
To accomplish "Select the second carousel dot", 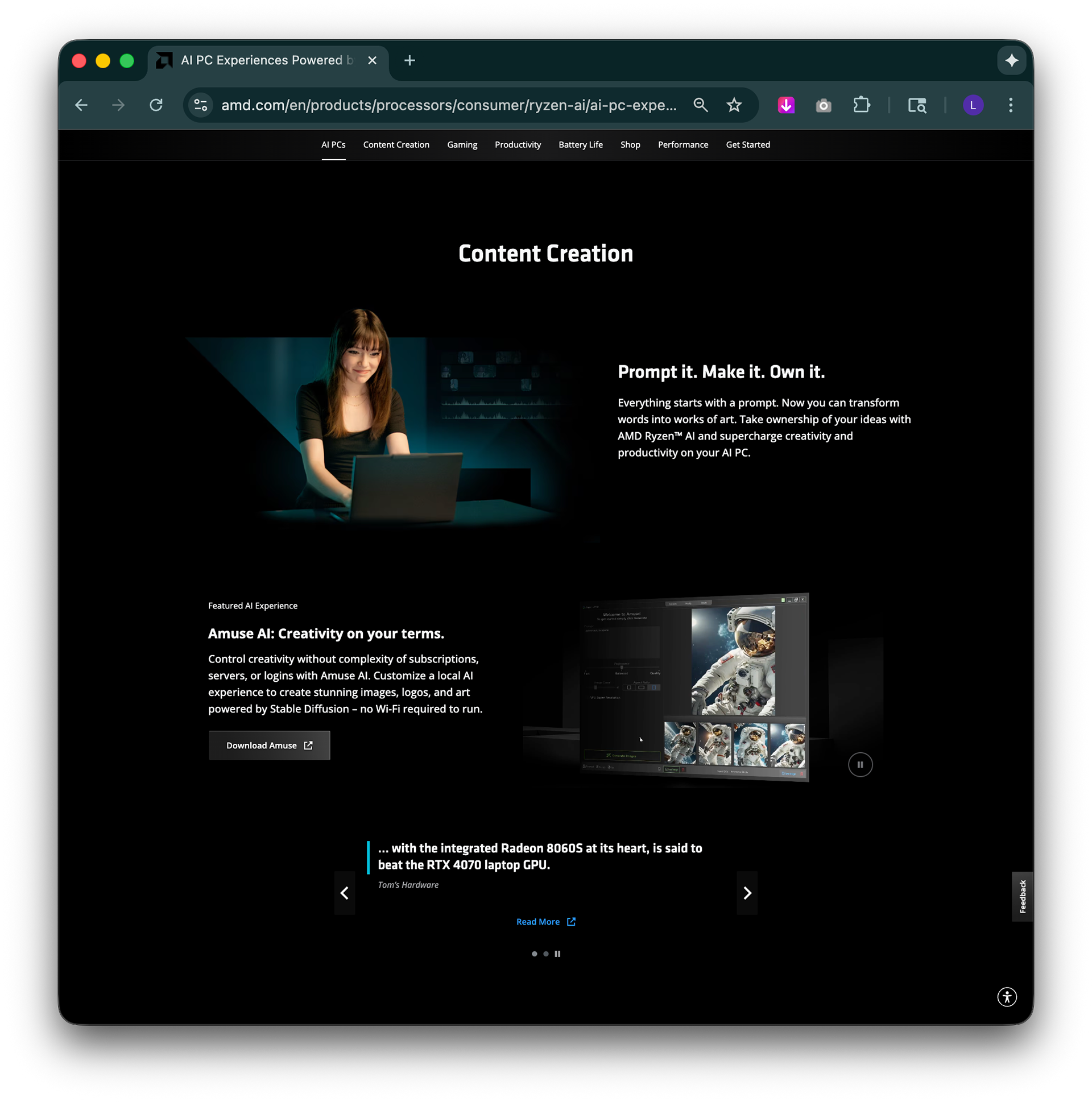I will (x=546, y=954).
